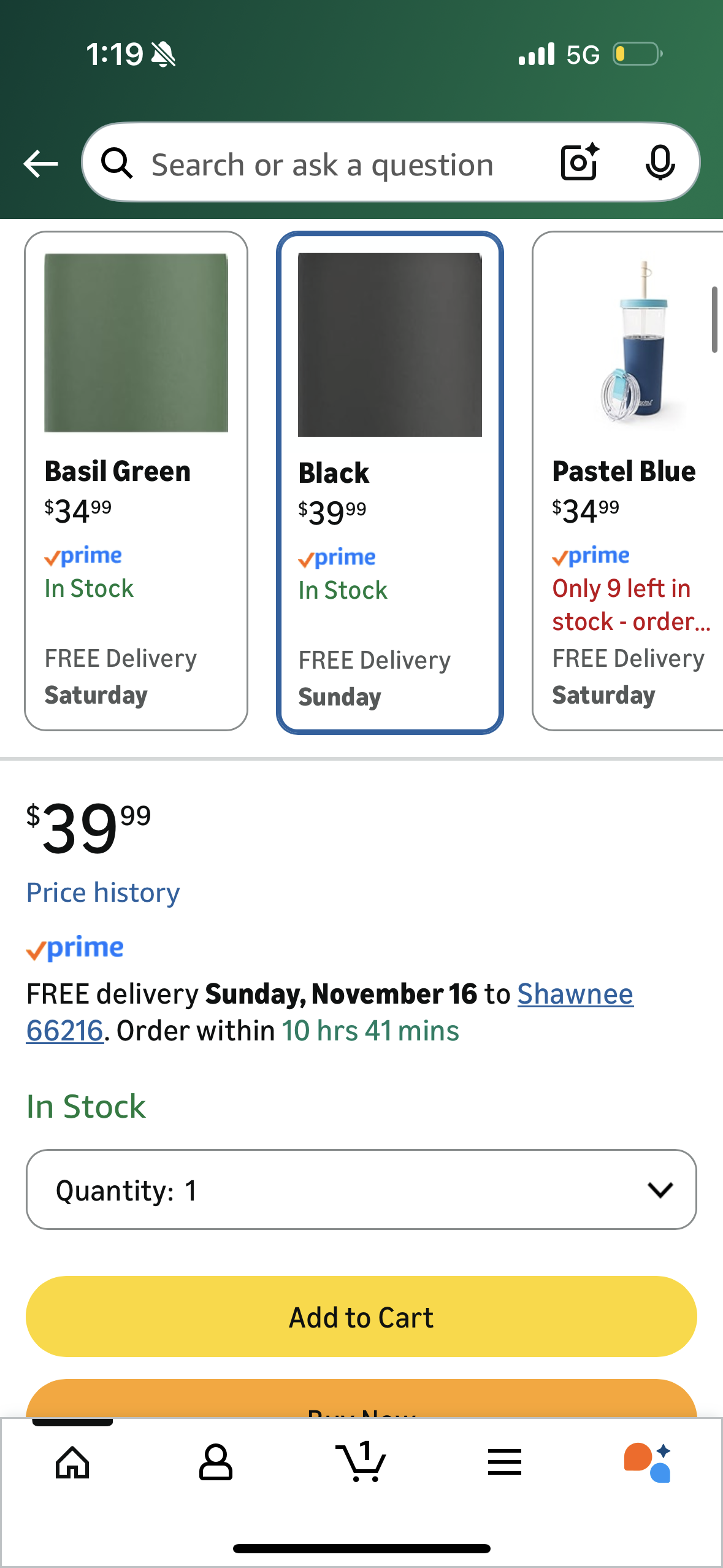Tap the back arrow icon
Image resolution: width=723 pixels, height=1568 pixels.
[x=40, y=164]
